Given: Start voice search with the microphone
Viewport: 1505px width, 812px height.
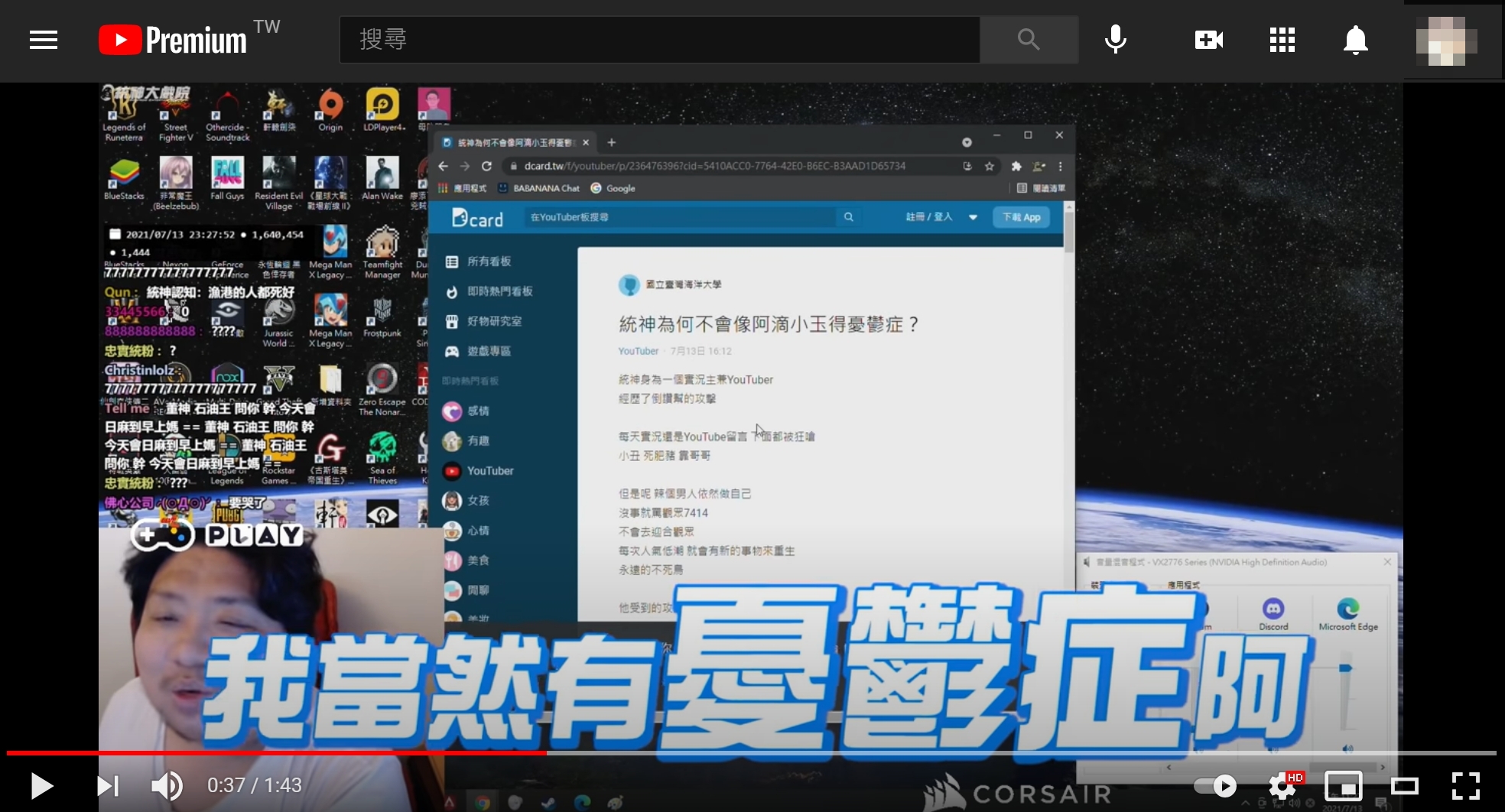Looking at the screenshot, I should [1116, 40].
